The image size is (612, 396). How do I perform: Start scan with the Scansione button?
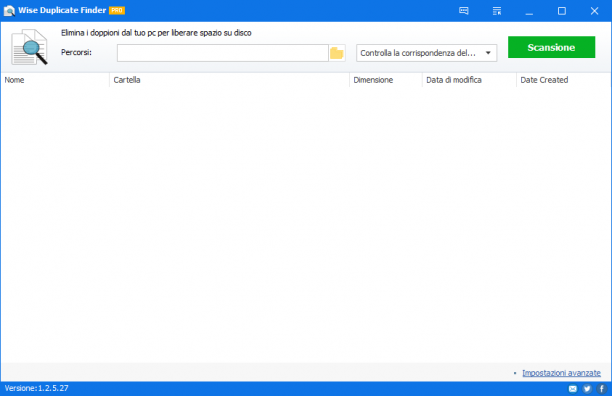tap(551, 47)
